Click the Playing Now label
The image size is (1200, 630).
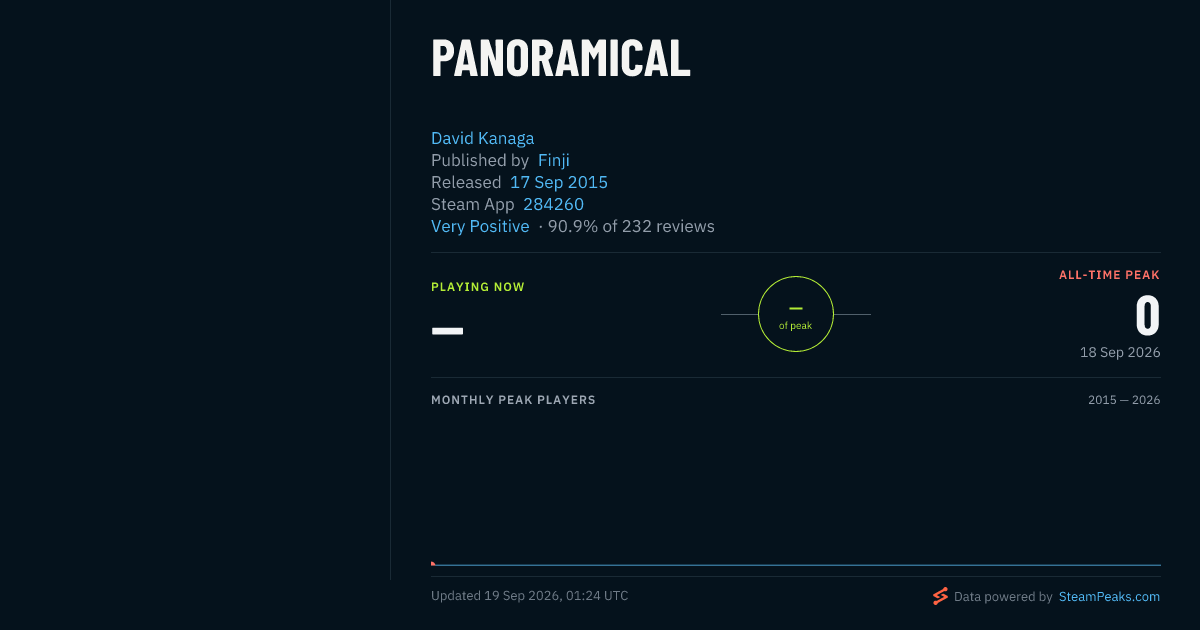point(478,287)
